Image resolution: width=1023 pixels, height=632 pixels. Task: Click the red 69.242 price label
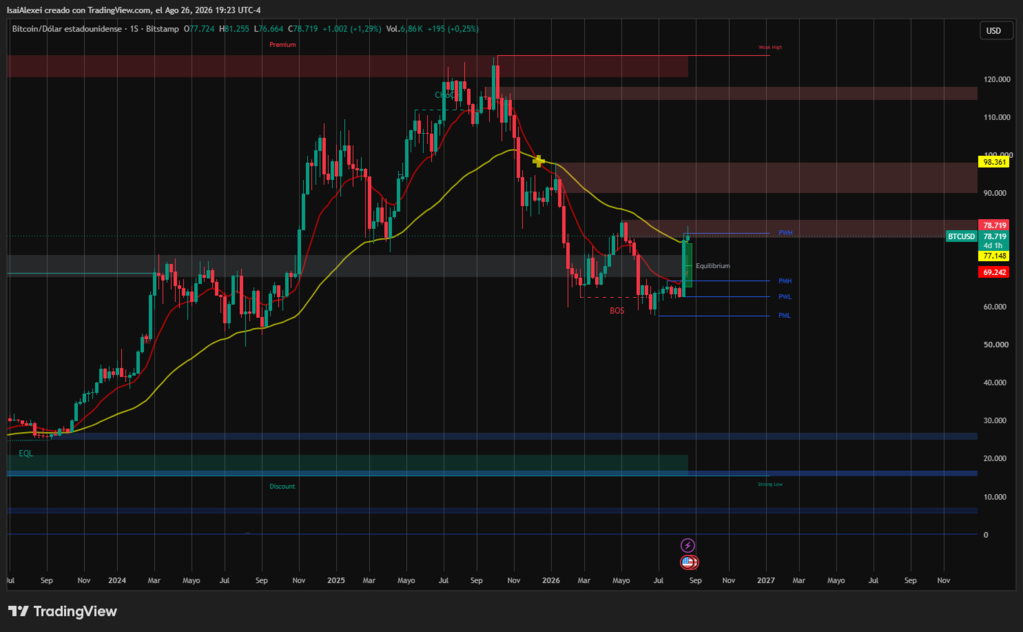tap(994, 272)
